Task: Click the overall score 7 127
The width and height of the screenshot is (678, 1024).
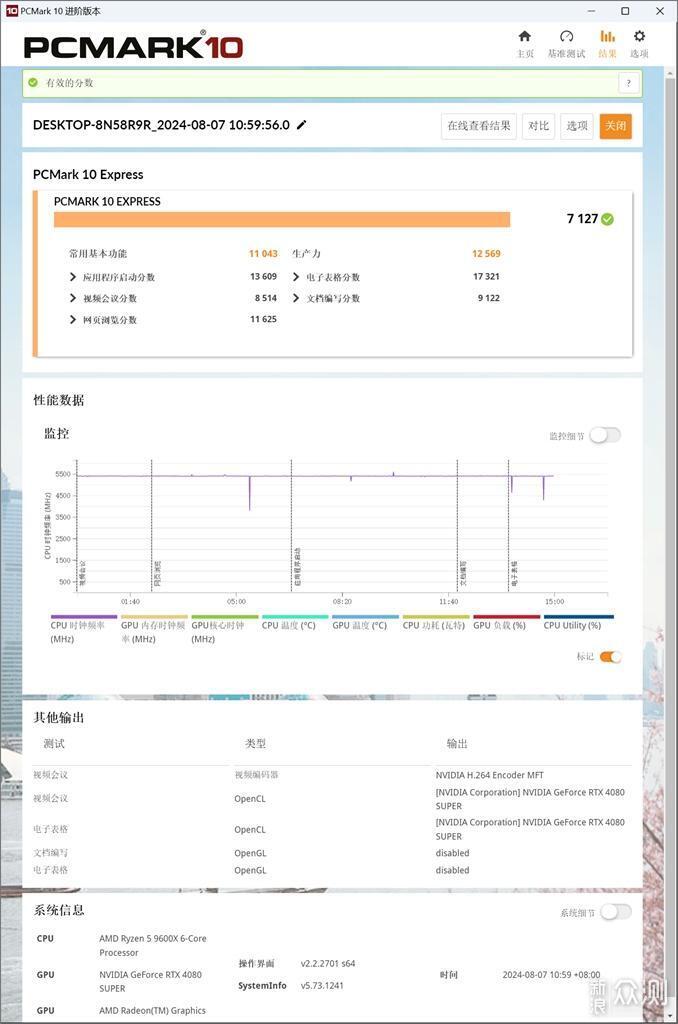Action: (582, 219)
